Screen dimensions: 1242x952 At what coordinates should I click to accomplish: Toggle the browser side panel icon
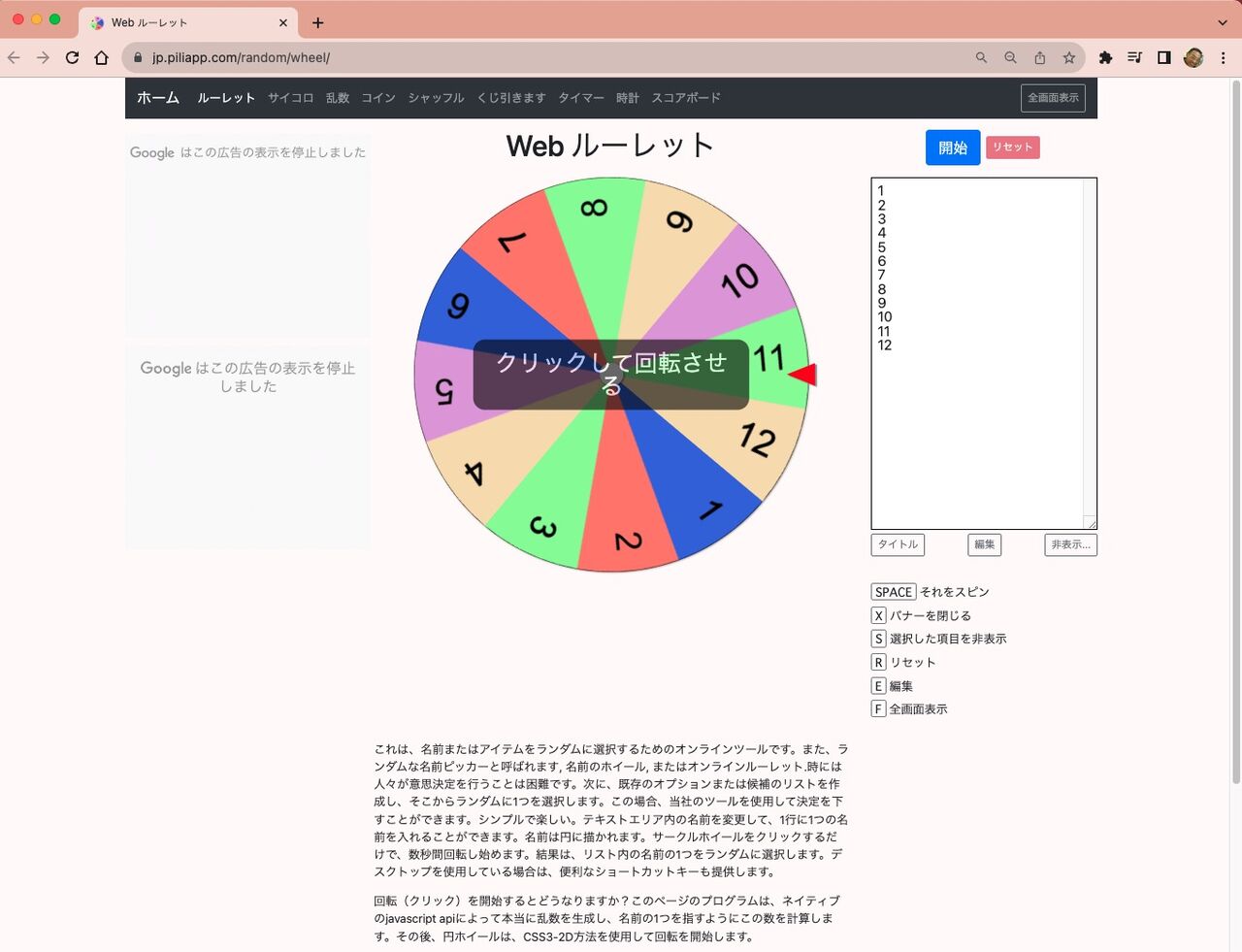point(1164,58)
